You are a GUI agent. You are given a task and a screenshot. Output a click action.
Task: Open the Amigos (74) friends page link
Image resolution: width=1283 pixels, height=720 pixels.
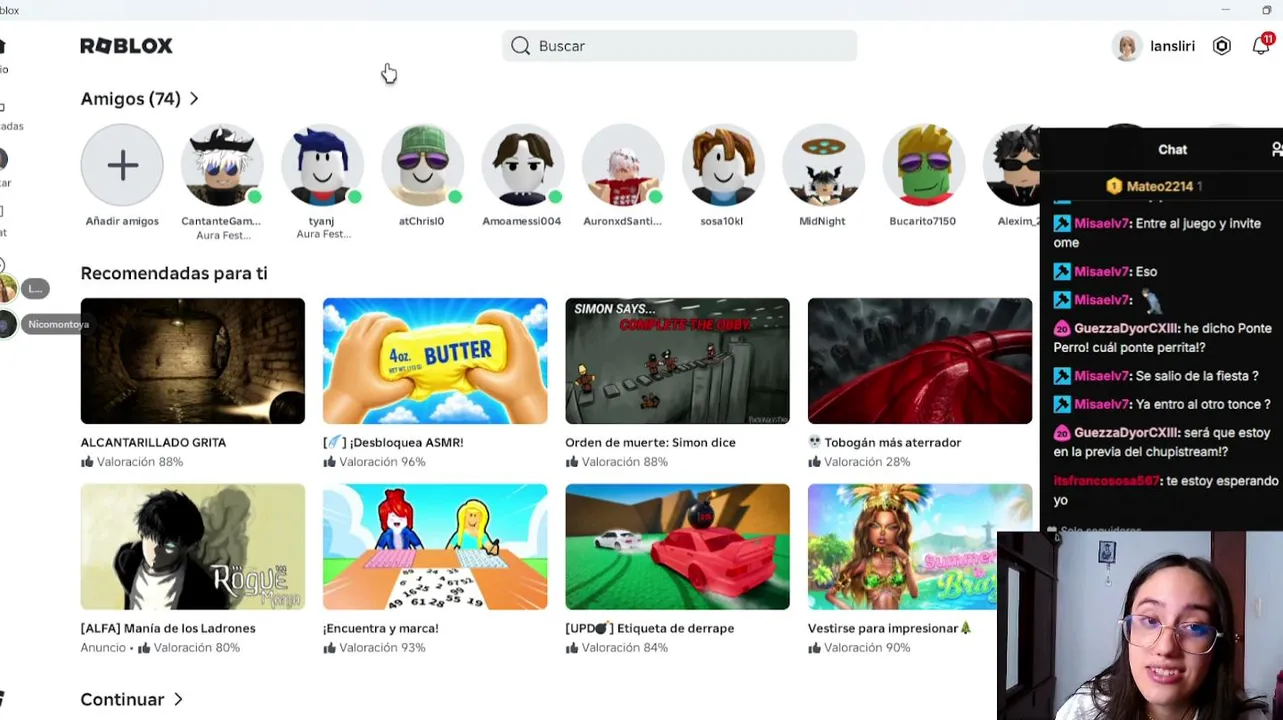click(130, 99)
